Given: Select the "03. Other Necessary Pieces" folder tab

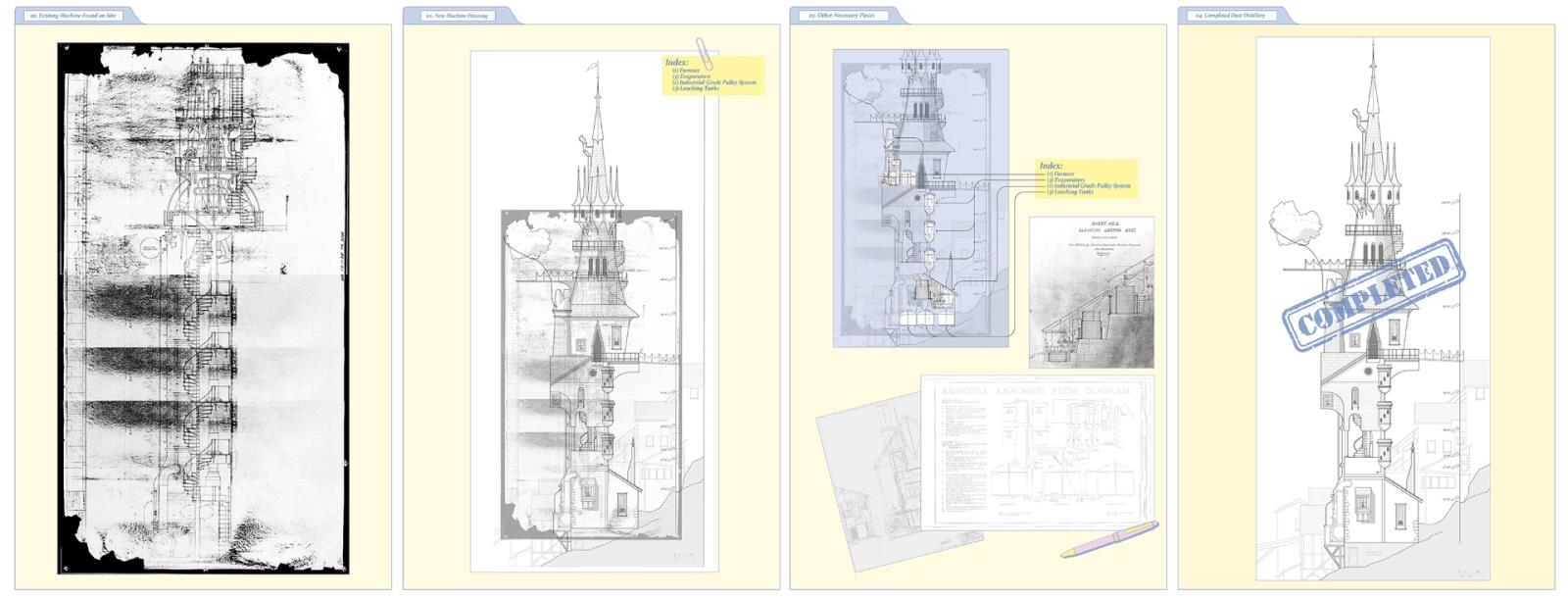Looking at the screenshot, I should [841, 16].
